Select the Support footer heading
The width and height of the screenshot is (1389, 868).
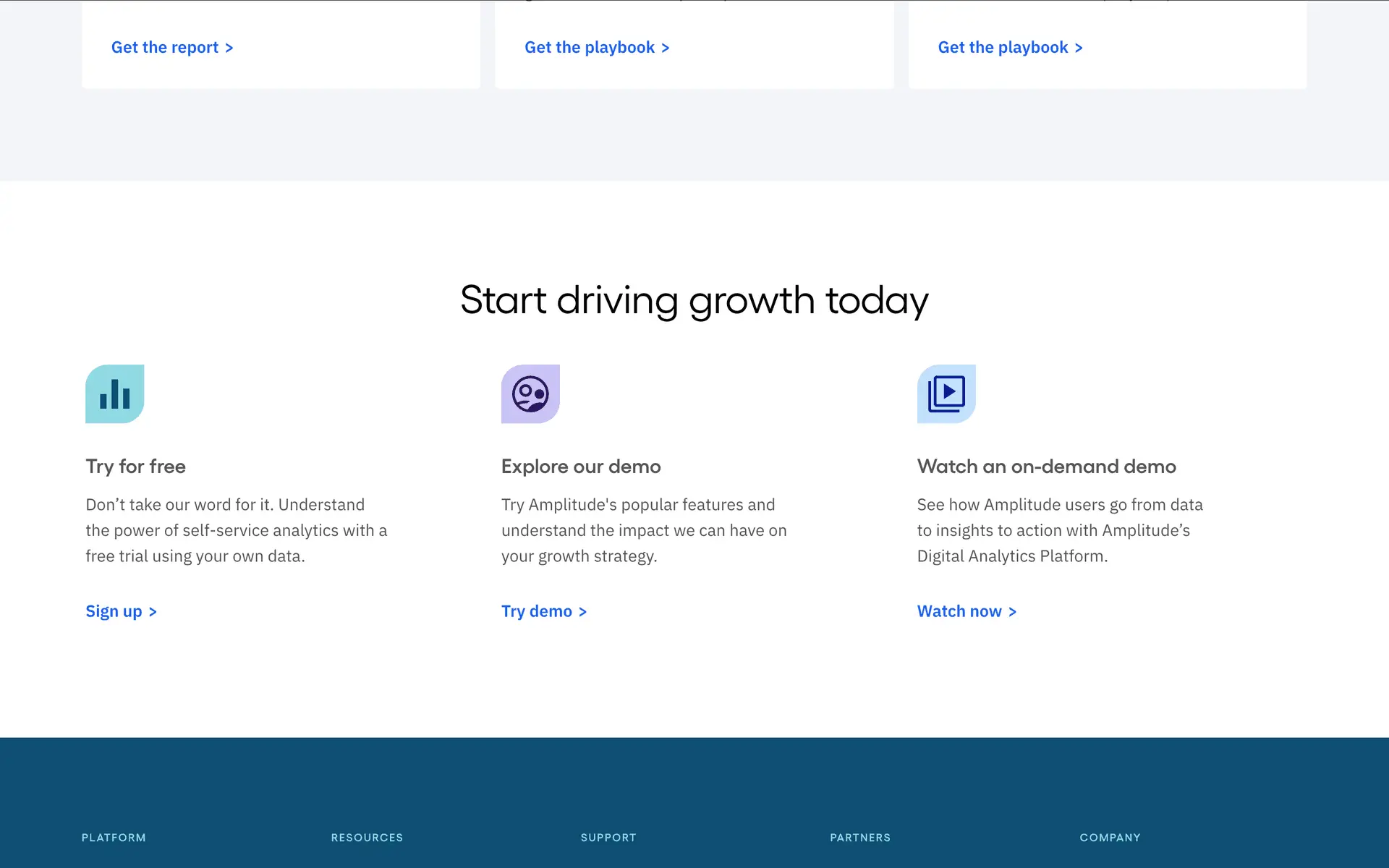[x=608, y=838]
